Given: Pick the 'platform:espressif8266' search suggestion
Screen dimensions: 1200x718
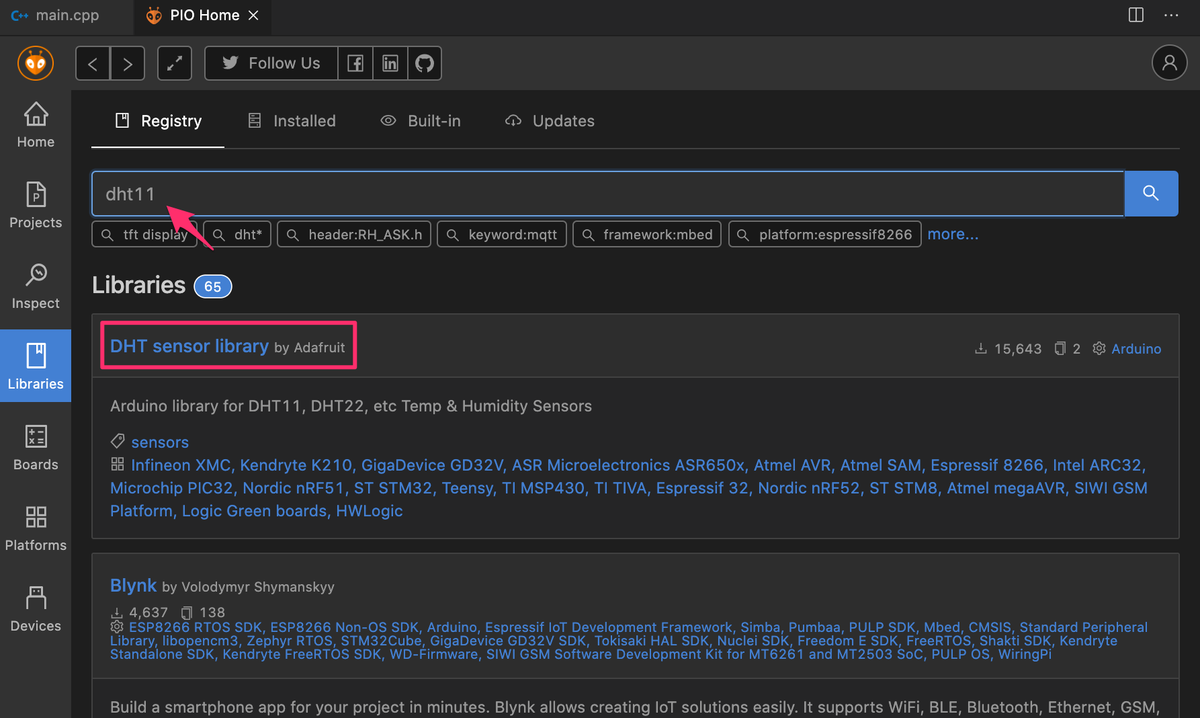Looking at the screenshot, I should coord(825,235).
